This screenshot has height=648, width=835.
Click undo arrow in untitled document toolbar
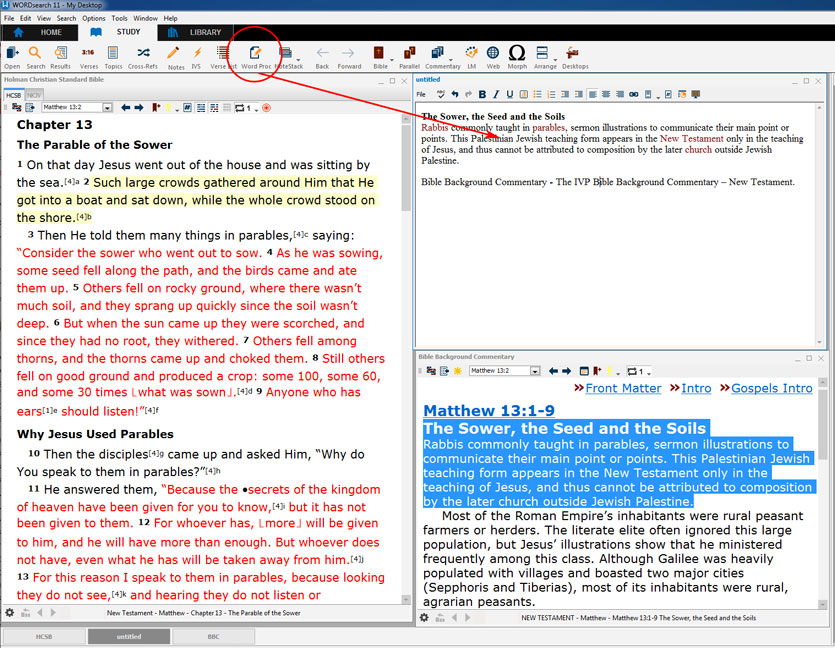(x=454, y=94)
